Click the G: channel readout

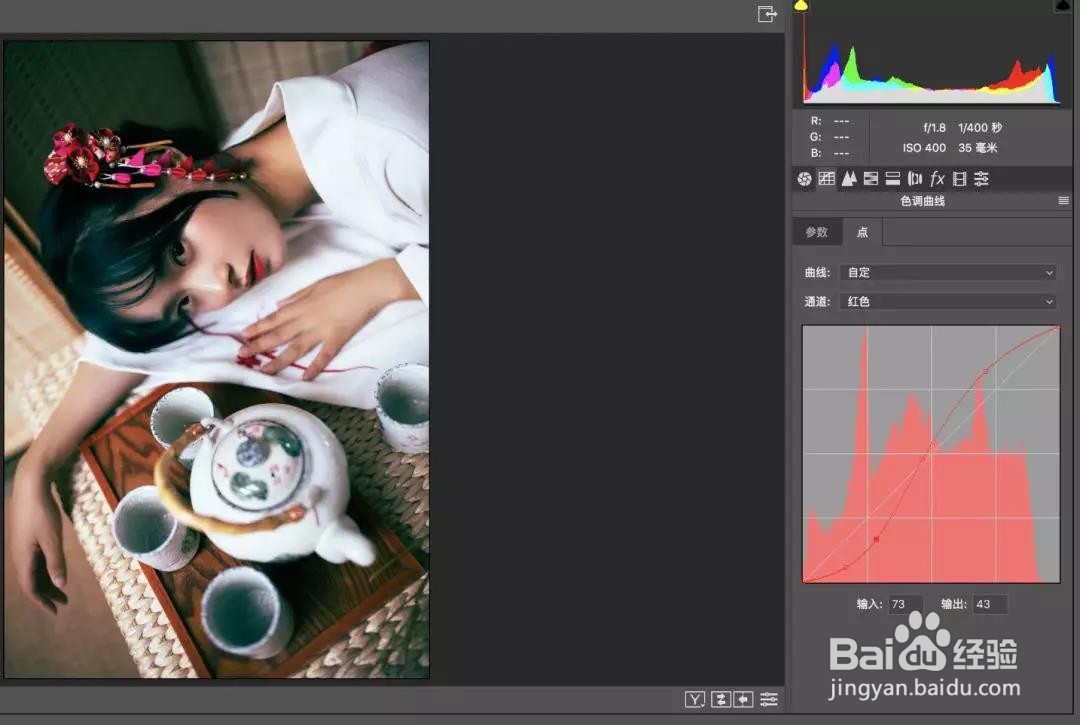pos(829,137)
